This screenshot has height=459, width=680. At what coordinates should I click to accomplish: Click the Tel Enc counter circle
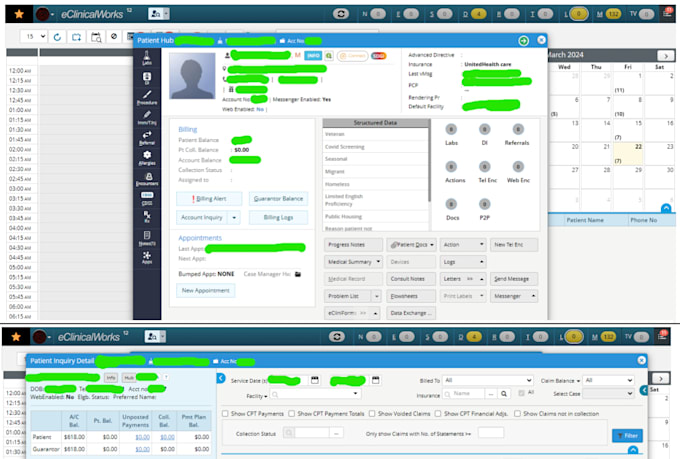coord(484,167)
